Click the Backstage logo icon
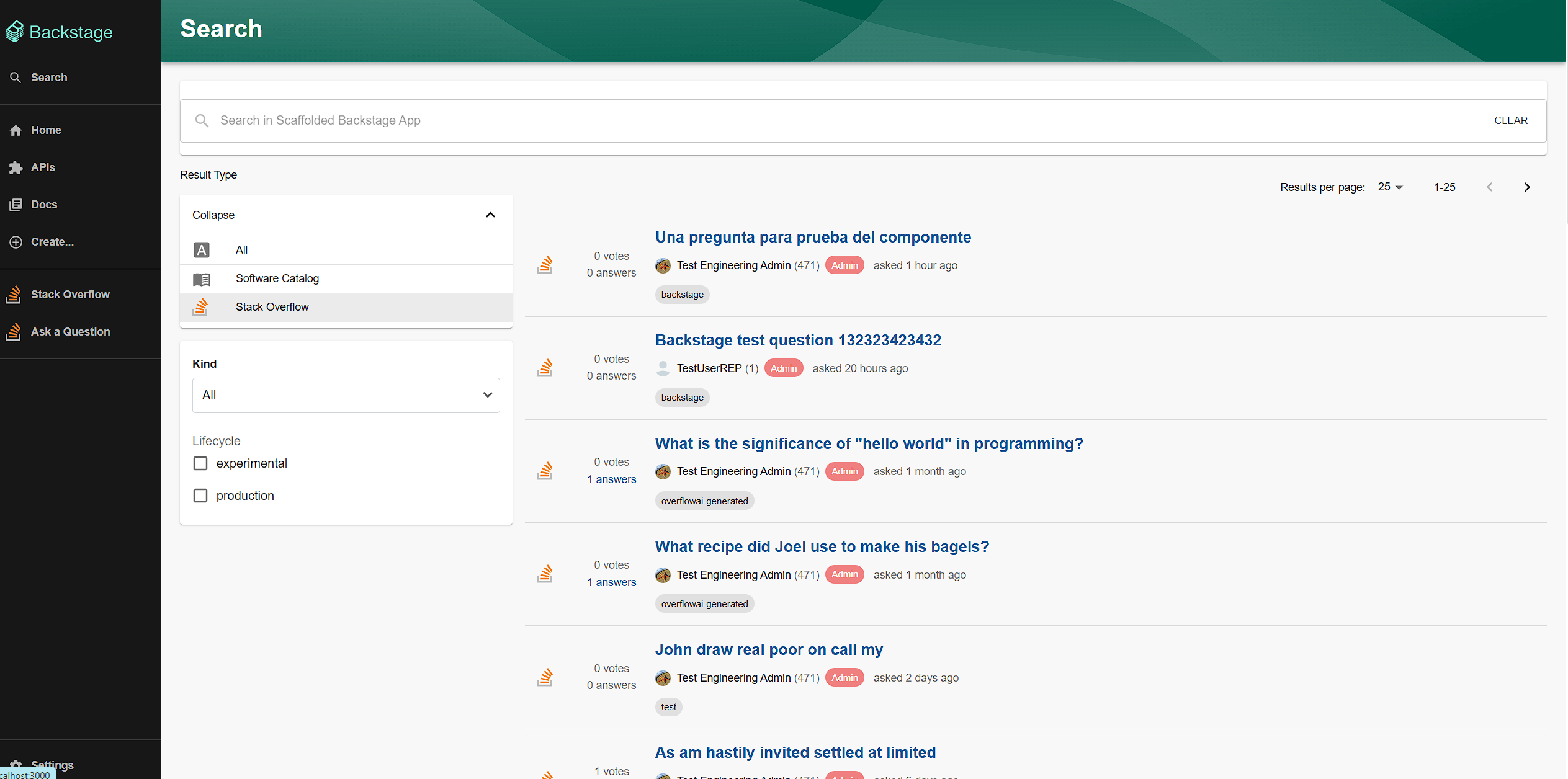Screen dimensions: 1568x779 click(x=15, y=32)
